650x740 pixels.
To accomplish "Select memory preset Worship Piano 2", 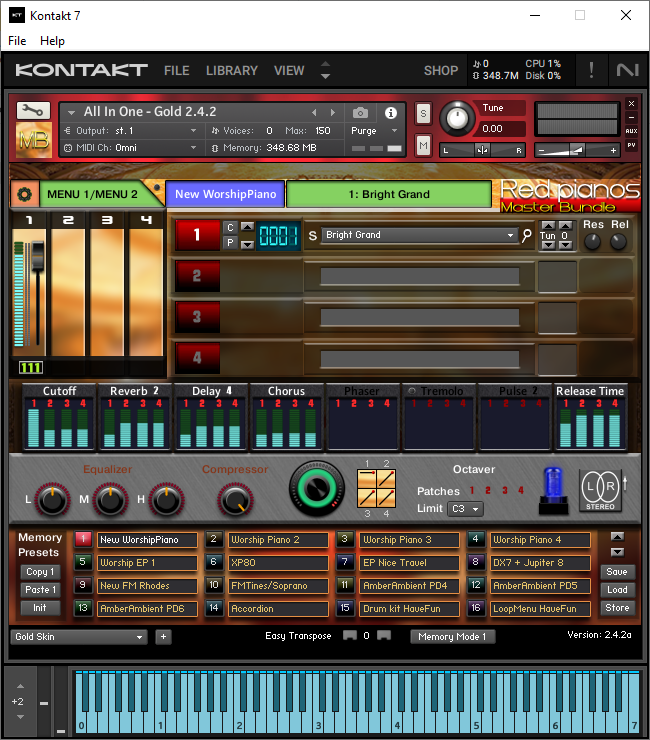I will [278, 540].
